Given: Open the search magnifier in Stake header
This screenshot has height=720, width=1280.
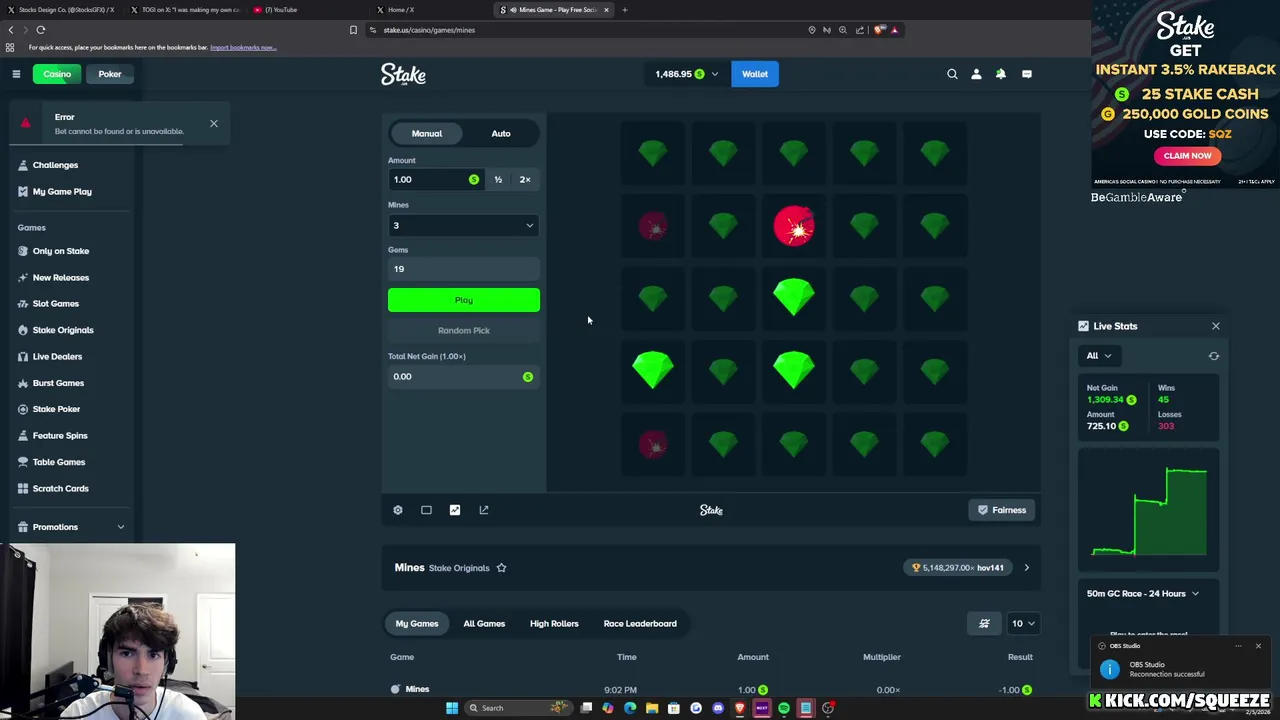Looking at the screenshot, I should (952, 74).
